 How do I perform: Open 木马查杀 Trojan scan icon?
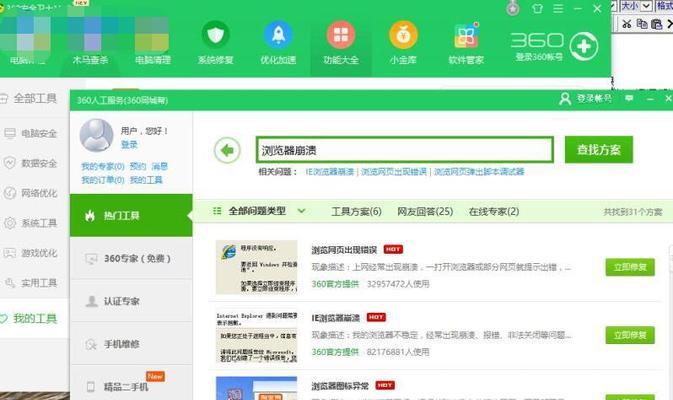coord(90,43)
